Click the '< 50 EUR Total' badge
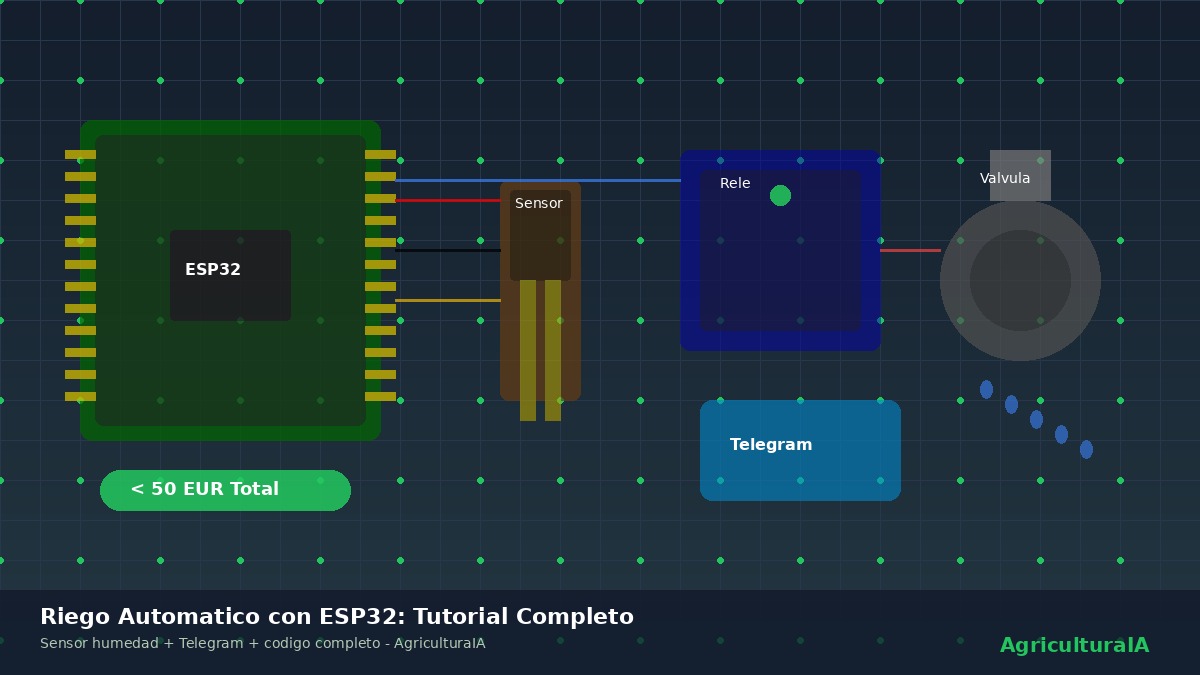Screen dimensions: 1200x675 pos(225,490)
